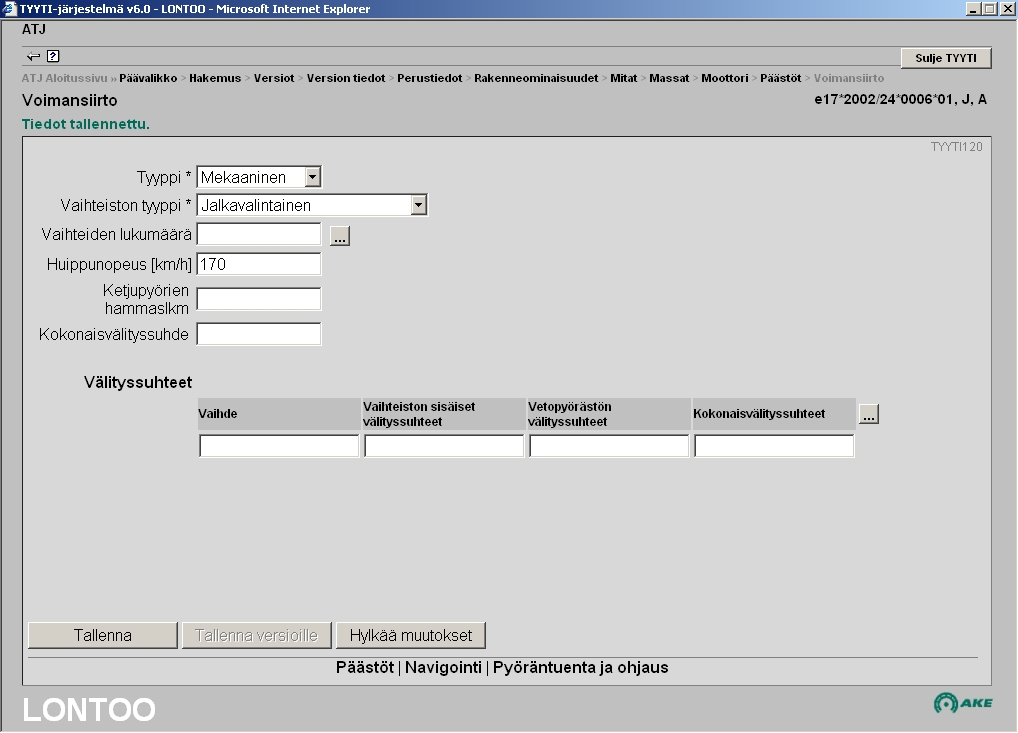
Task: Close the Internet Explorer window
Action: [1007, 8]
